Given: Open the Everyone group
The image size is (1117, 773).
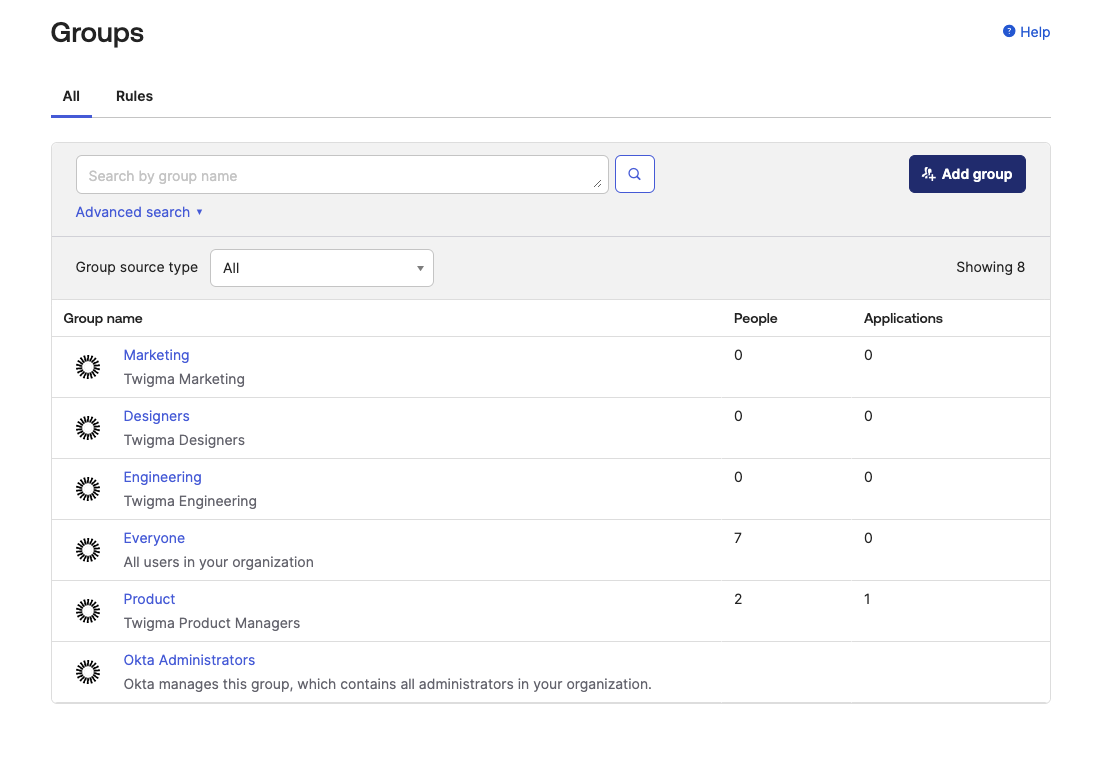Looking at the screenshot, I should pos(154,539).
